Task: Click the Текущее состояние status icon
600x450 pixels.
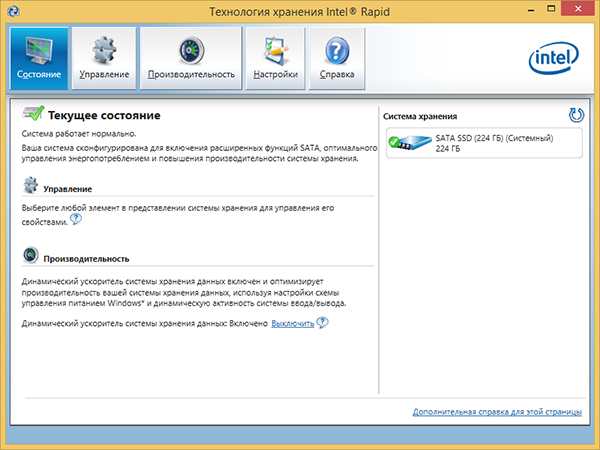Action: point(33,114)
